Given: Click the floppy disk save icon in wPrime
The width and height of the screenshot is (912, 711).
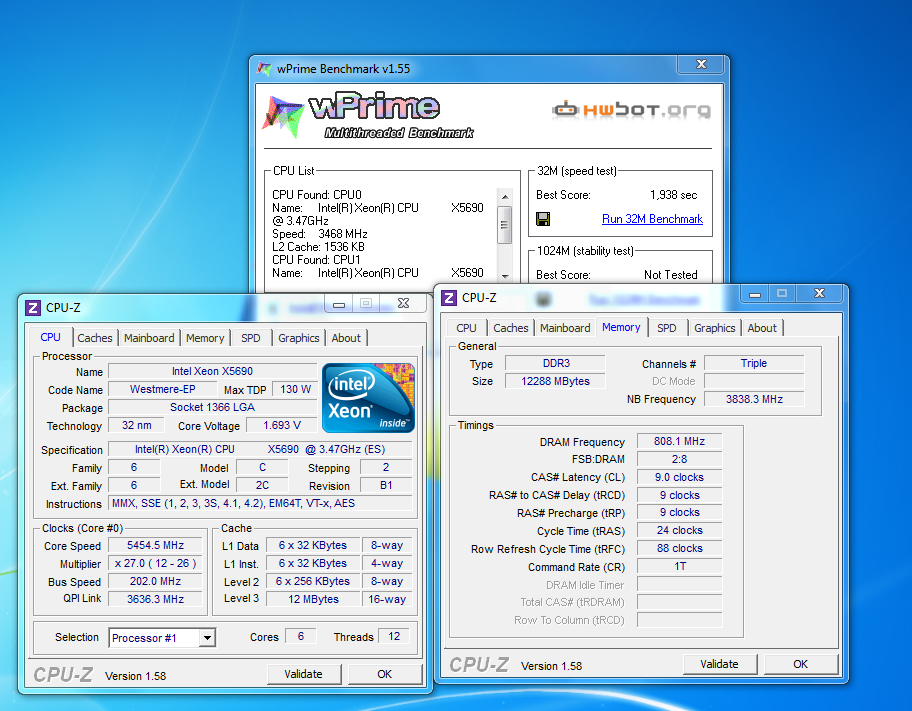Looking at the screenshot, I should click(x=543, y=219).
